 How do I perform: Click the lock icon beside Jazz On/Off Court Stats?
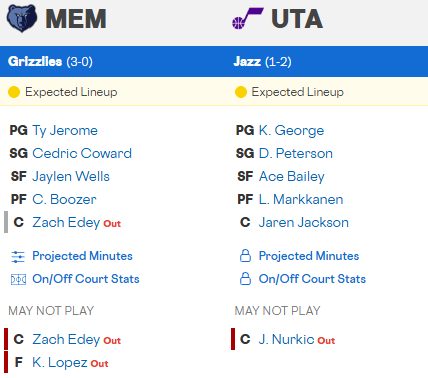[x=245, y=279]
